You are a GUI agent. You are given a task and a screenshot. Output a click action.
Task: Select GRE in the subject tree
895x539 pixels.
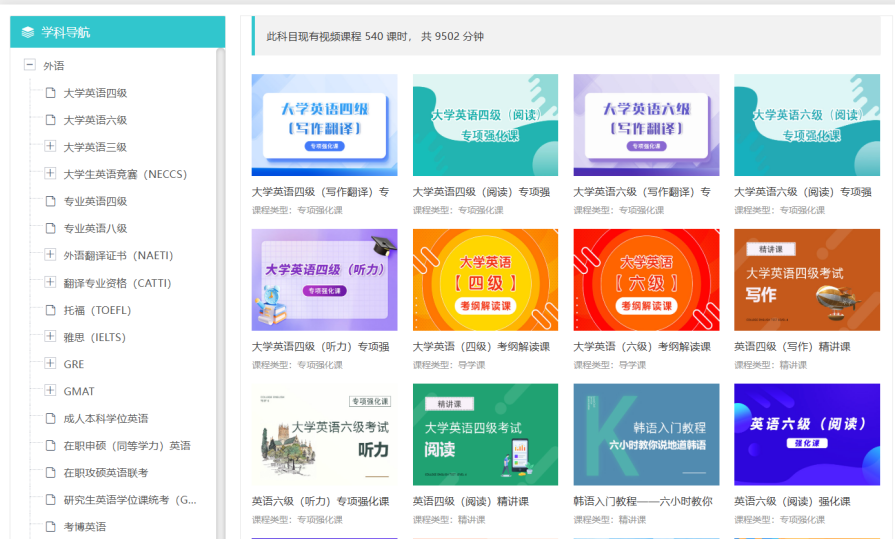click(x=74, y=364)
